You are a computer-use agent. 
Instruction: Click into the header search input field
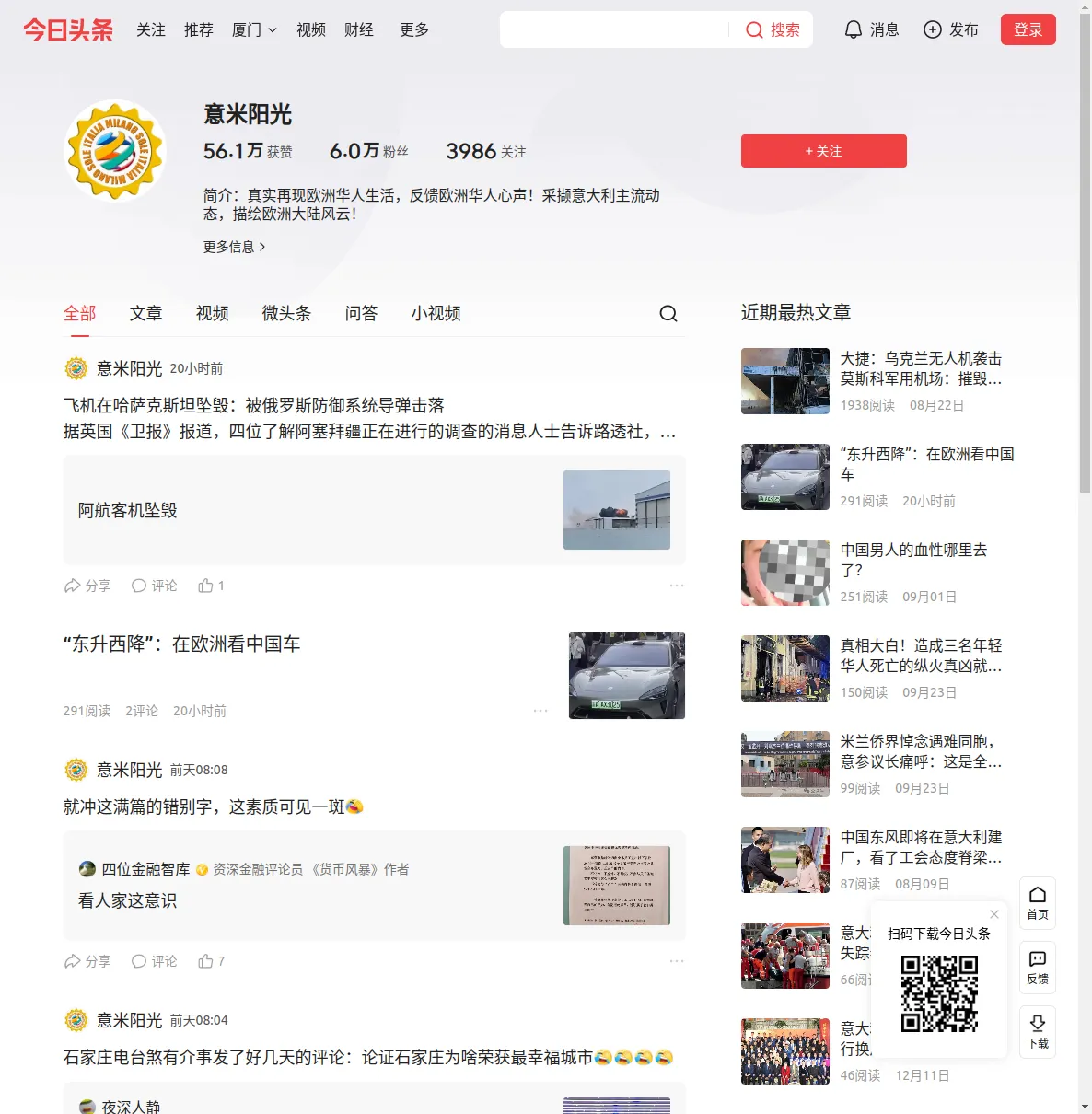click(615, 29)
